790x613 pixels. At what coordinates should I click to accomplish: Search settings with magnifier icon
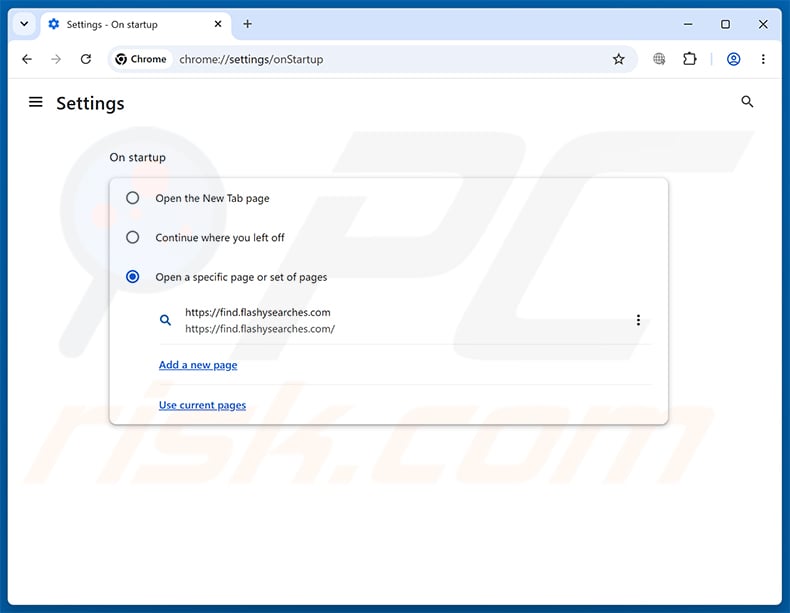(x=747, y=102)
